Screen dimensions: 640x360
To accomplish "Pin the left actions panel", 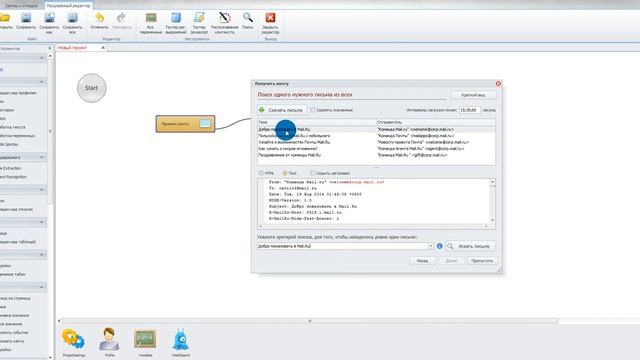I will [x=50, y=48].
